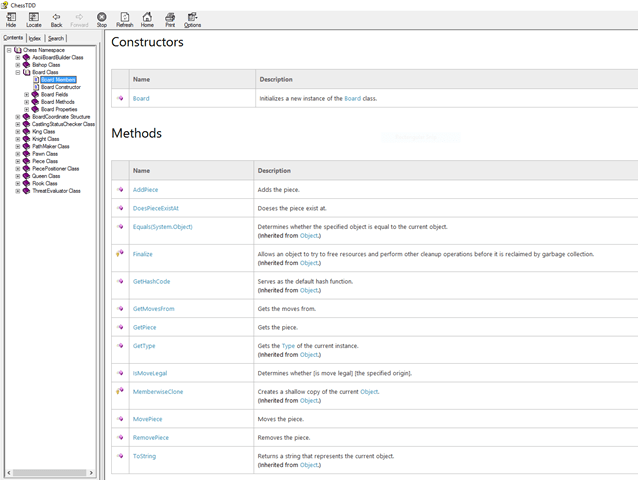Open the IsMoveLegal method link
Screen dimensions: 638x480
click(150, 373)
